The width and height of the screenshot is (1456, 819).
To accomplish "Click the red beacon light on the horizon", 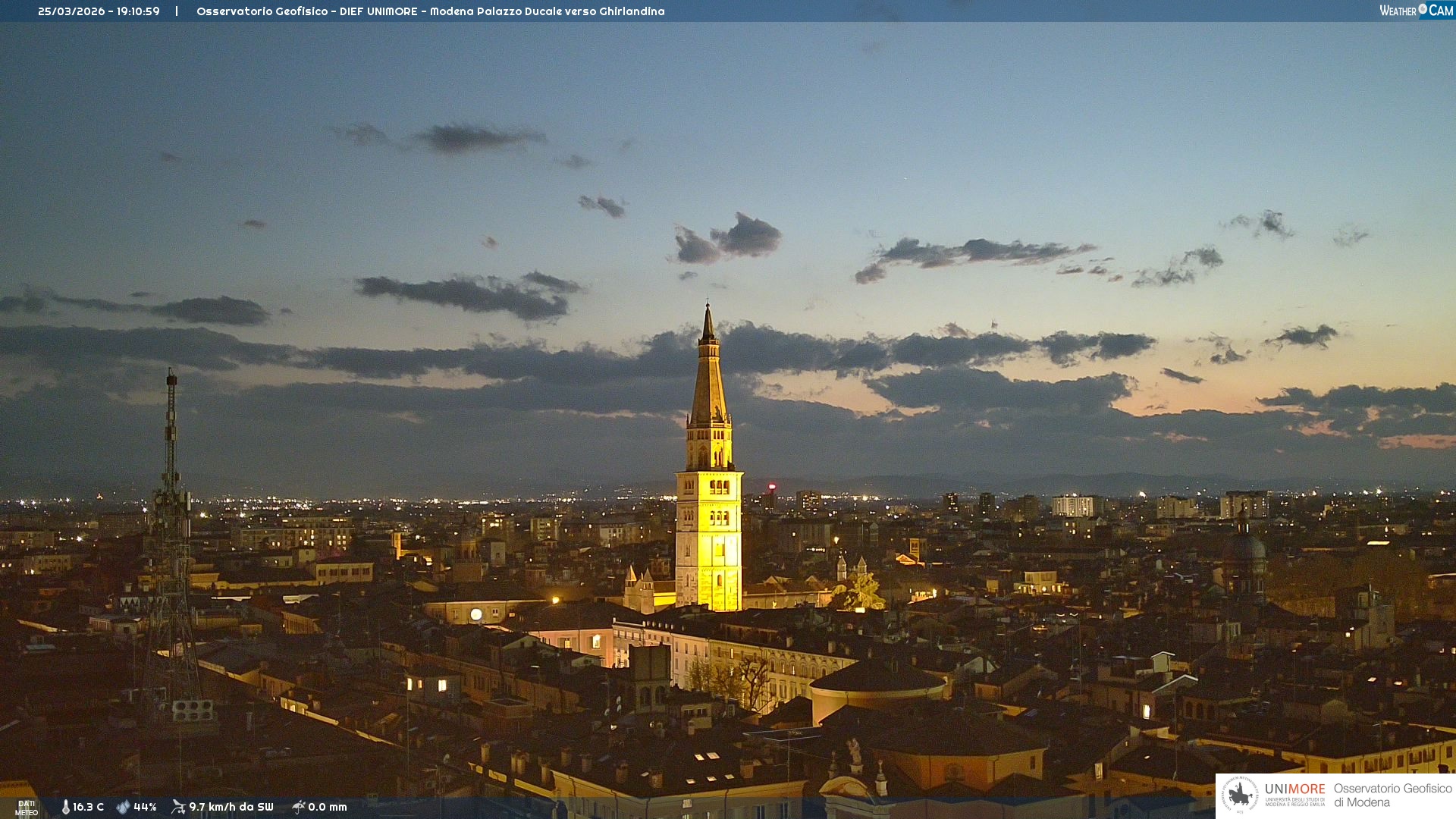I will [x=772, y=487].
